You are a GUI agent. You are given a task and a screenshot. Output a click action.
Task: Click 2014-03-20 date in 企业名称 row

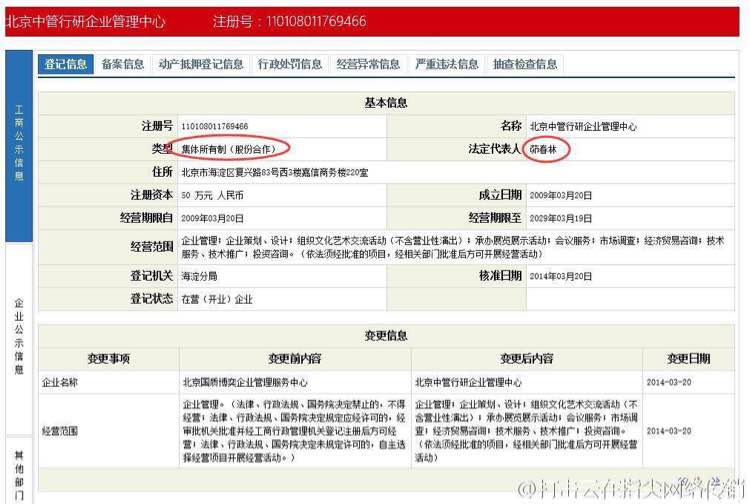(x=669, y=382)
